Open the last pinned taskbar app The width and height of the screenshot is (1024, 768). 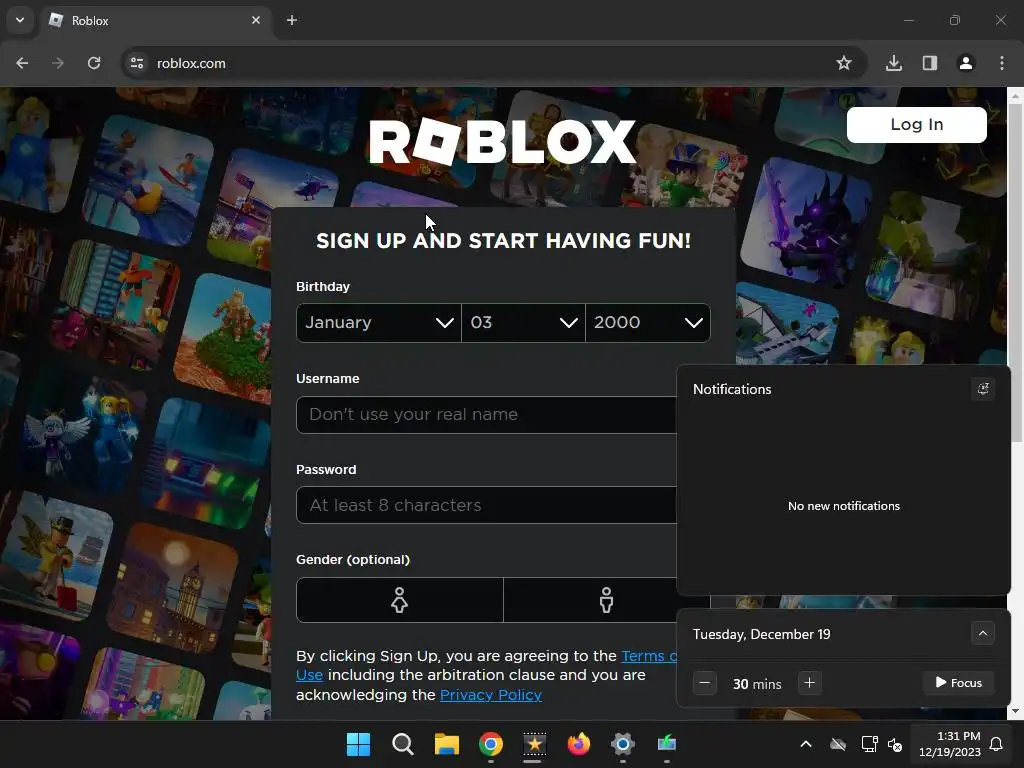coord(667,744)
